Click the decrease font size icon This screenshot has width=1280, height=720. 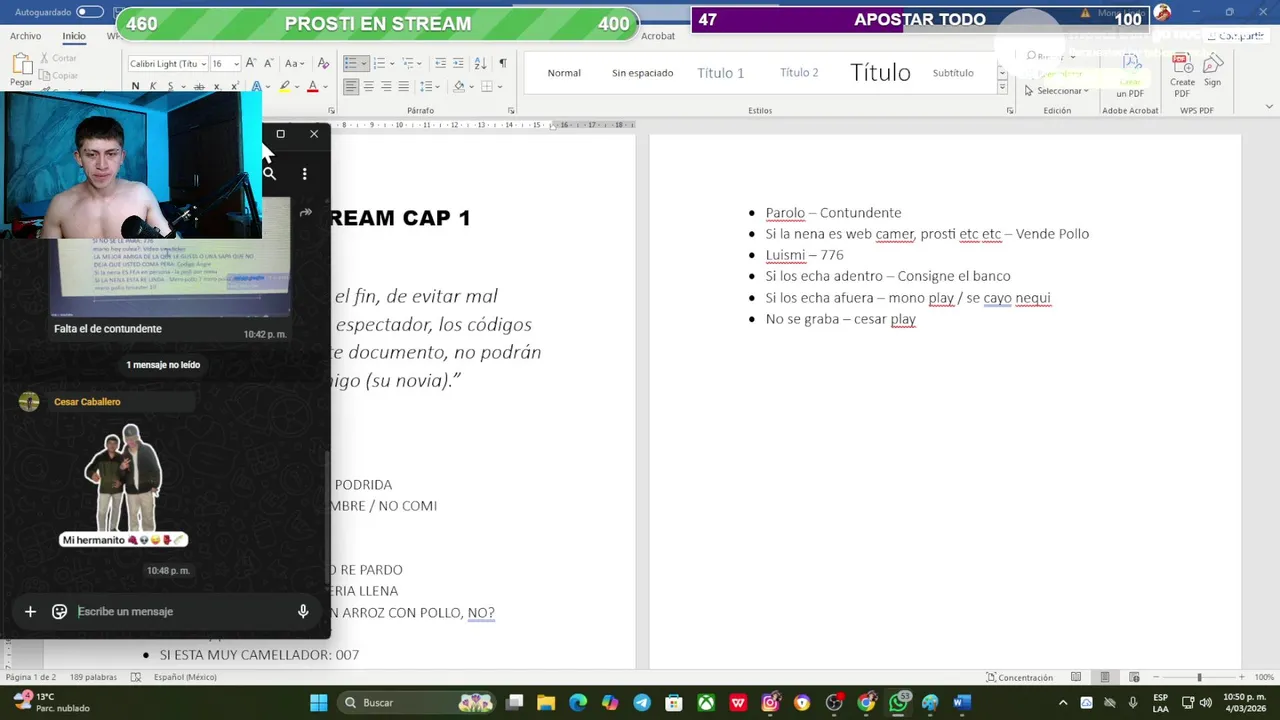coord(268,63)
